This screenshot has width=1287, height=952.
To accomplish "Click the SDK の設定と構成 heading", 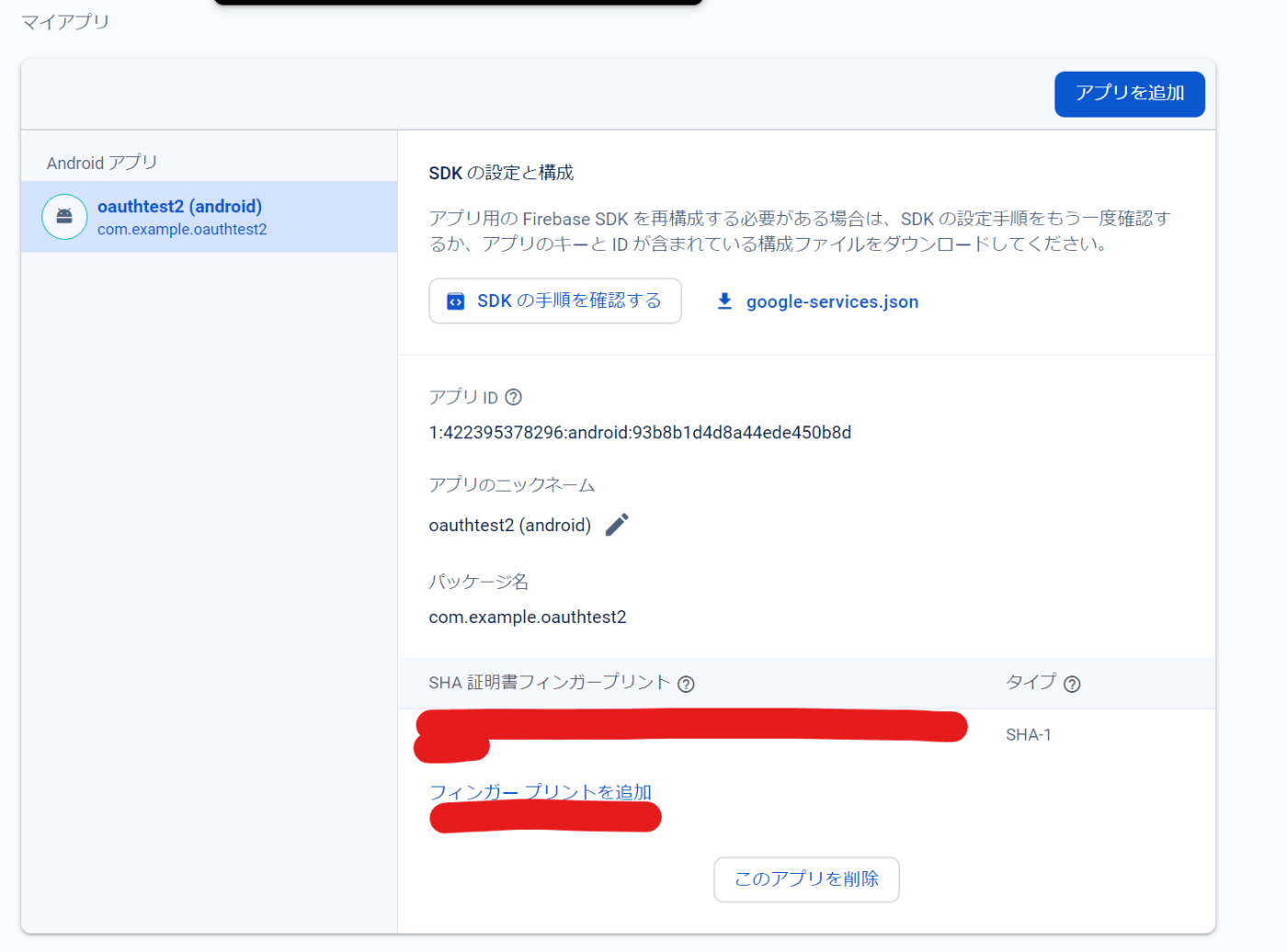I will (501, 173).
